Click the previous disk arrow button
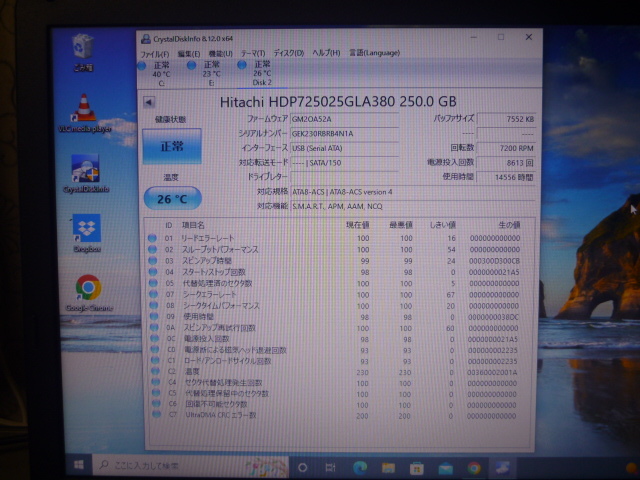Screen dimensions: 640x480 pyautogui.click(x=149, y=102)
